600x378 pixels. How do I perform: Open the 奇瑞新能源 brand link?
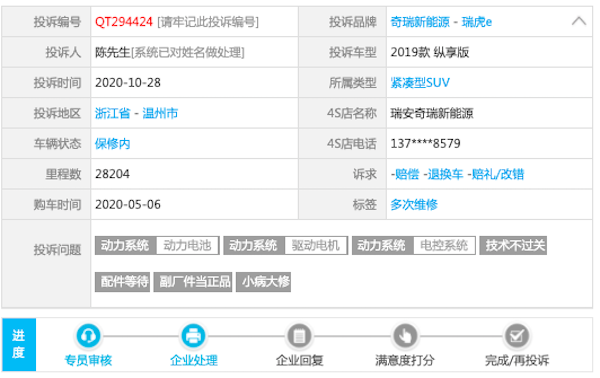point(420,22)
